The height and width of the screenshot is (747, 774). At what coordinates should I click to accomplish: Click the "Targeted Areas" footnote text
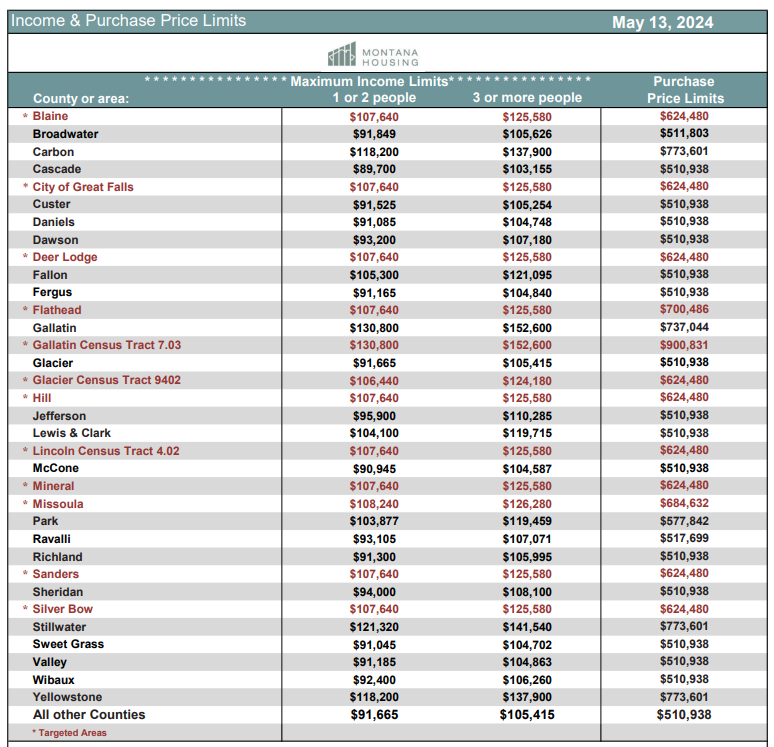click(x=72, y=733)
